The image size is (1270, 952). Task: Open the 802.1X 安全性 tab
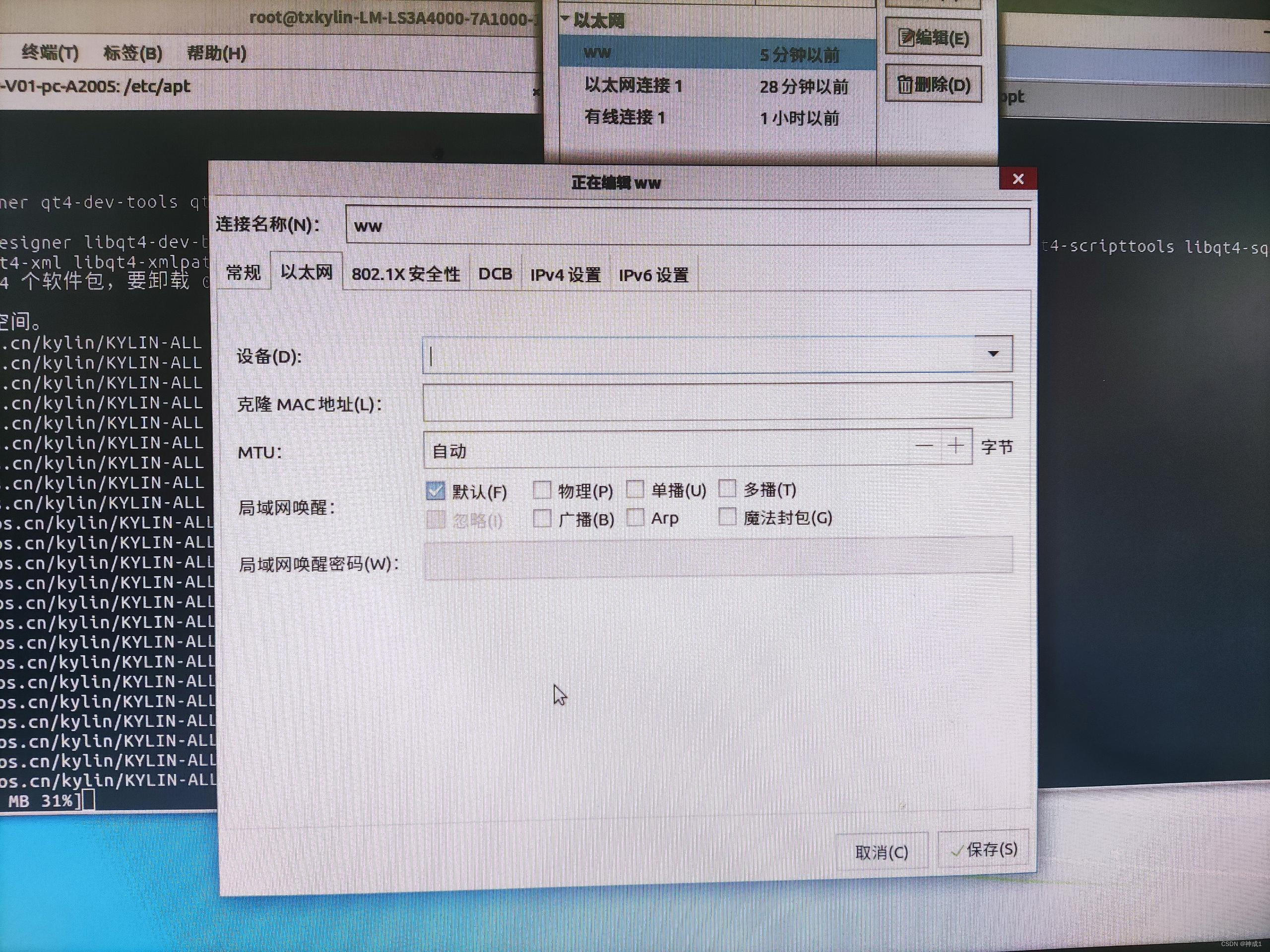(406, 274)
